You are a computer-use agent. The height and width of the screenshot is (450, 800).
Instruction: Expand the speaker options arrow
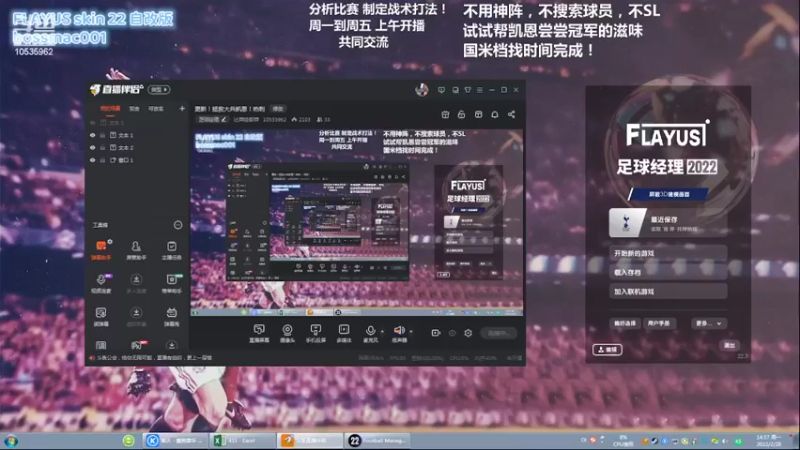click(x=411, y=331)
